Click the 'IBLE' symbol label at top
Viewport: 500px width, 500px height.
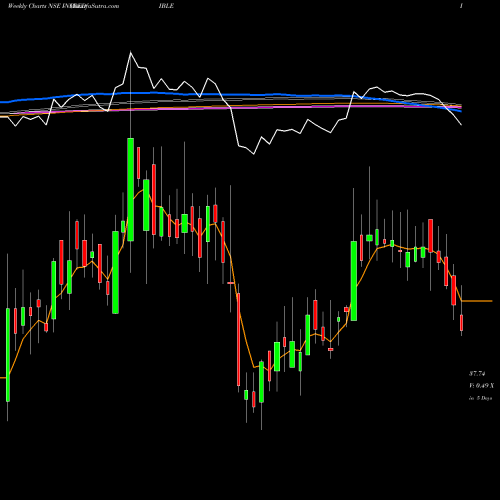tap(166, 6)
